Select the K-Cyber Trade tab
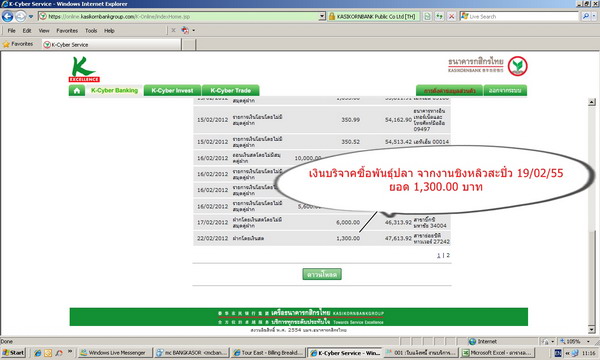 (x=231, y=91)
